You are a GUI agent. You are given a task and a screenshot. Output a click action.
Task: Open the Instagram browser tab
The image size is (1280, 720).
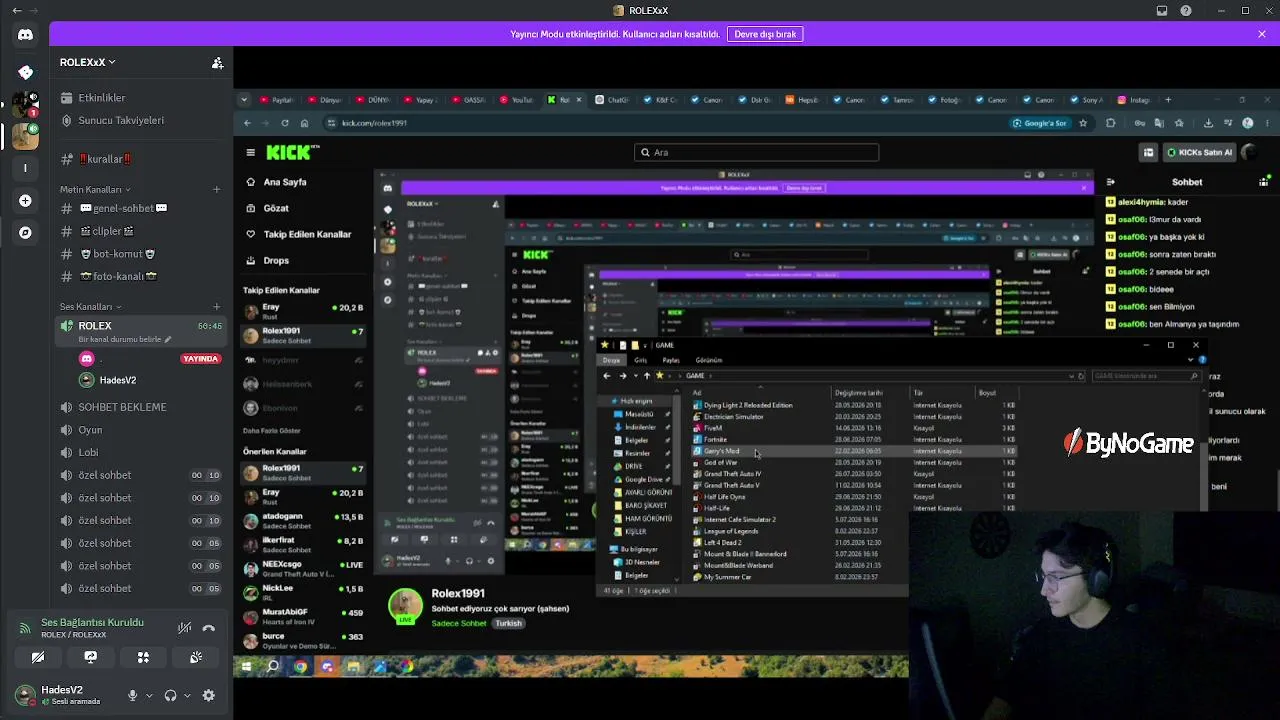pos(1134,100)
